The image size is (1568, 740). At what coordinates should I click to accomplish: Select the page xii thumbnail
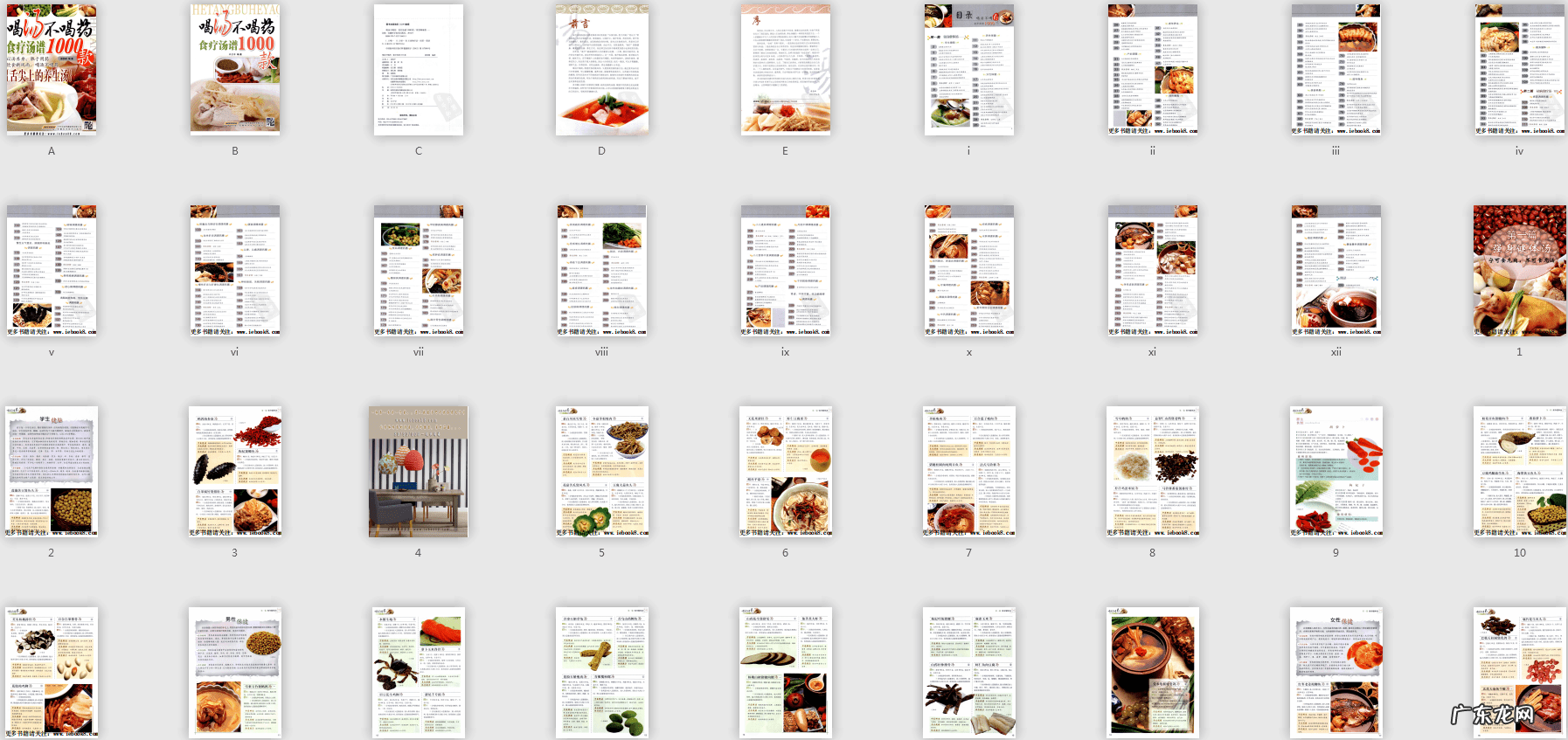point(1336,271)
